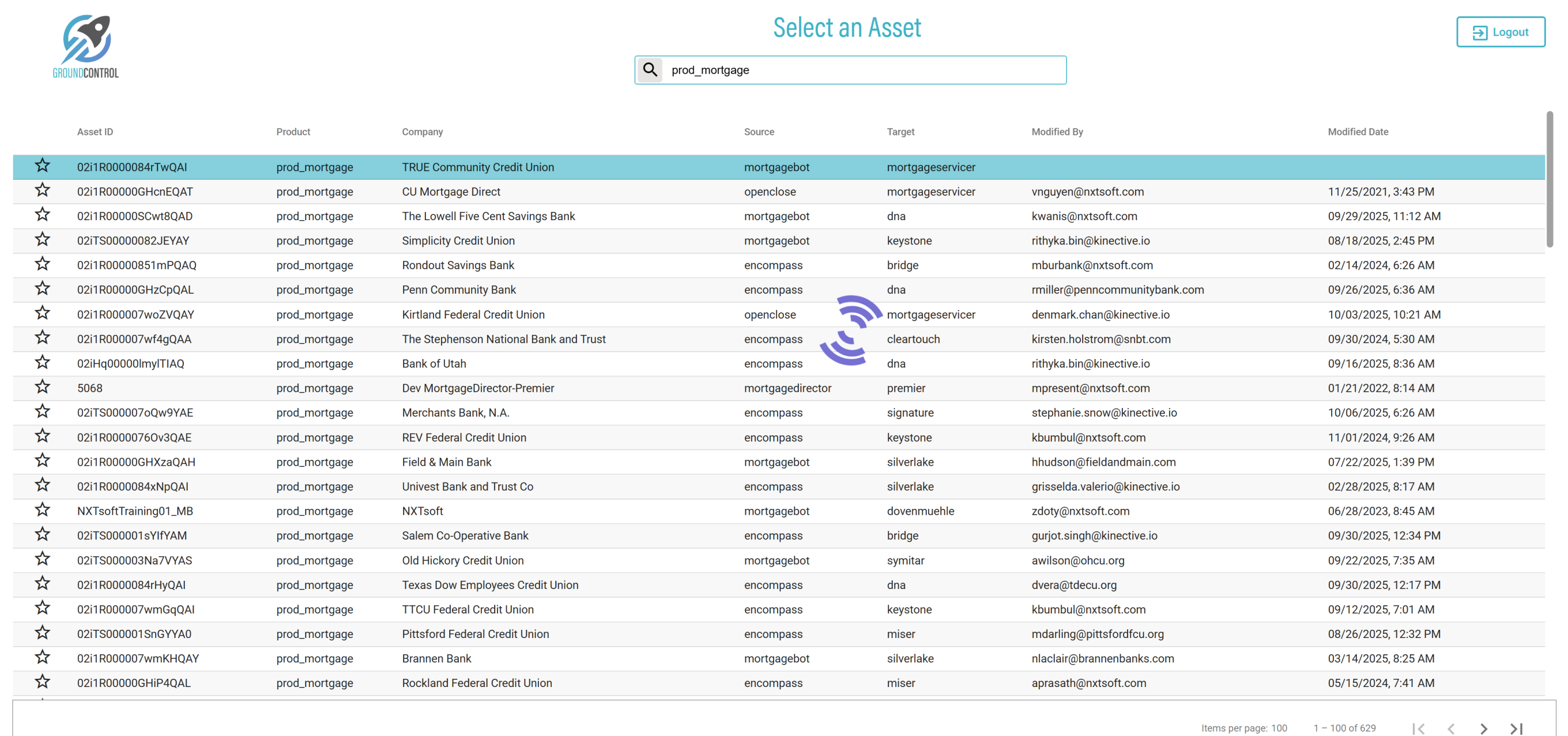The image size is (1568, 736).
Task: Sort by Asset ID column header
Action: [95, 131]
